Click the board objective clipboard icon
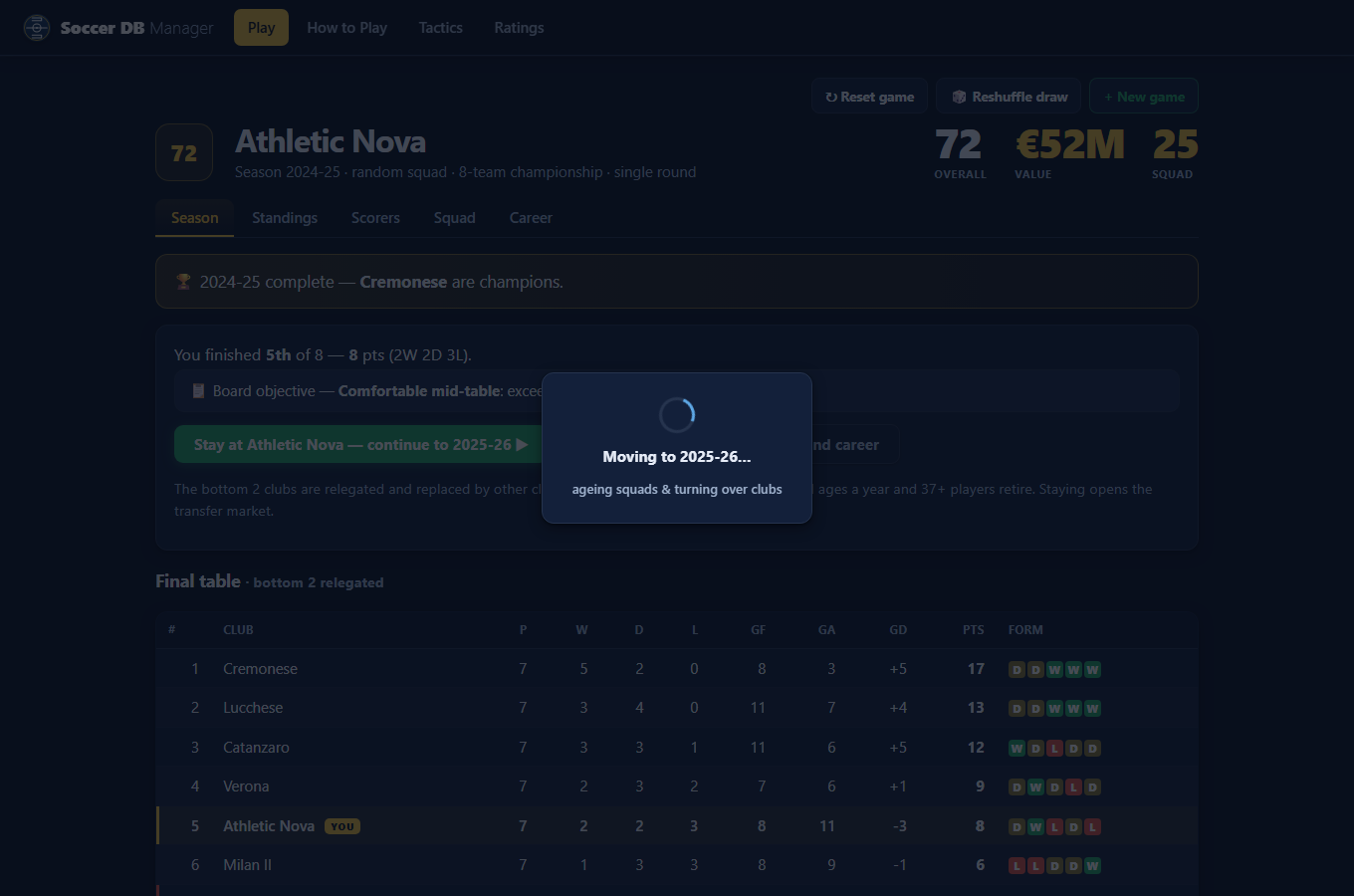 pos(198,391)
